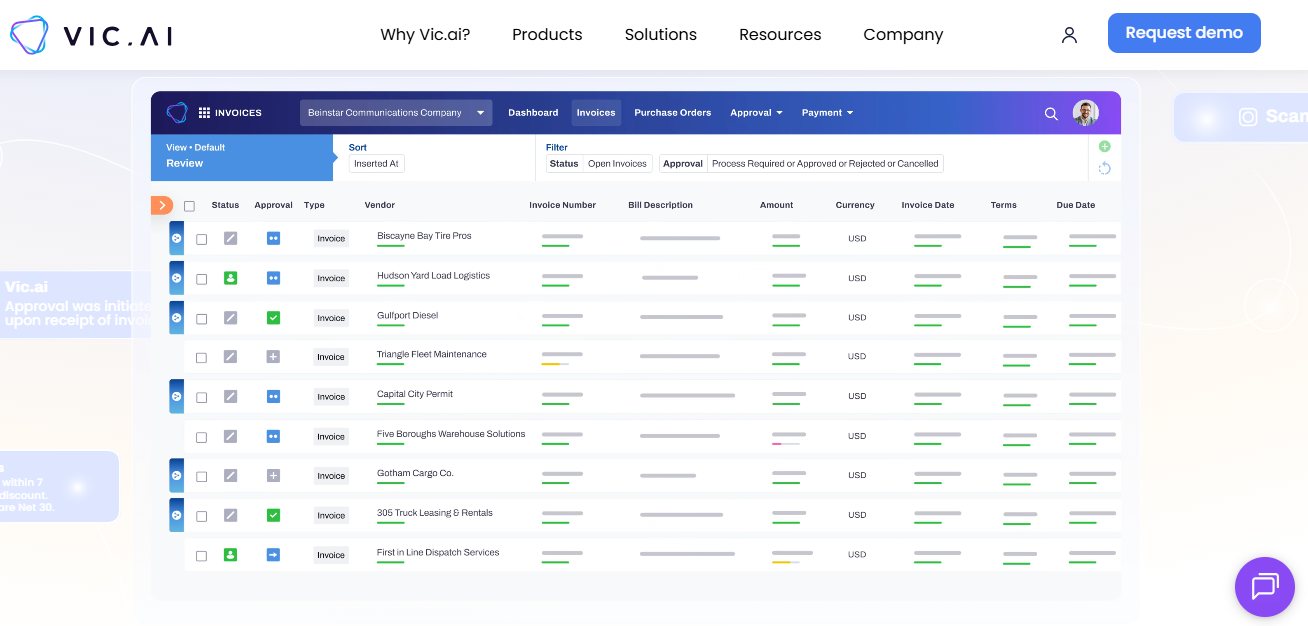1308x626 pixels.
Task: Switch to the Purchase Orders tab
Action: pos(673,113)
